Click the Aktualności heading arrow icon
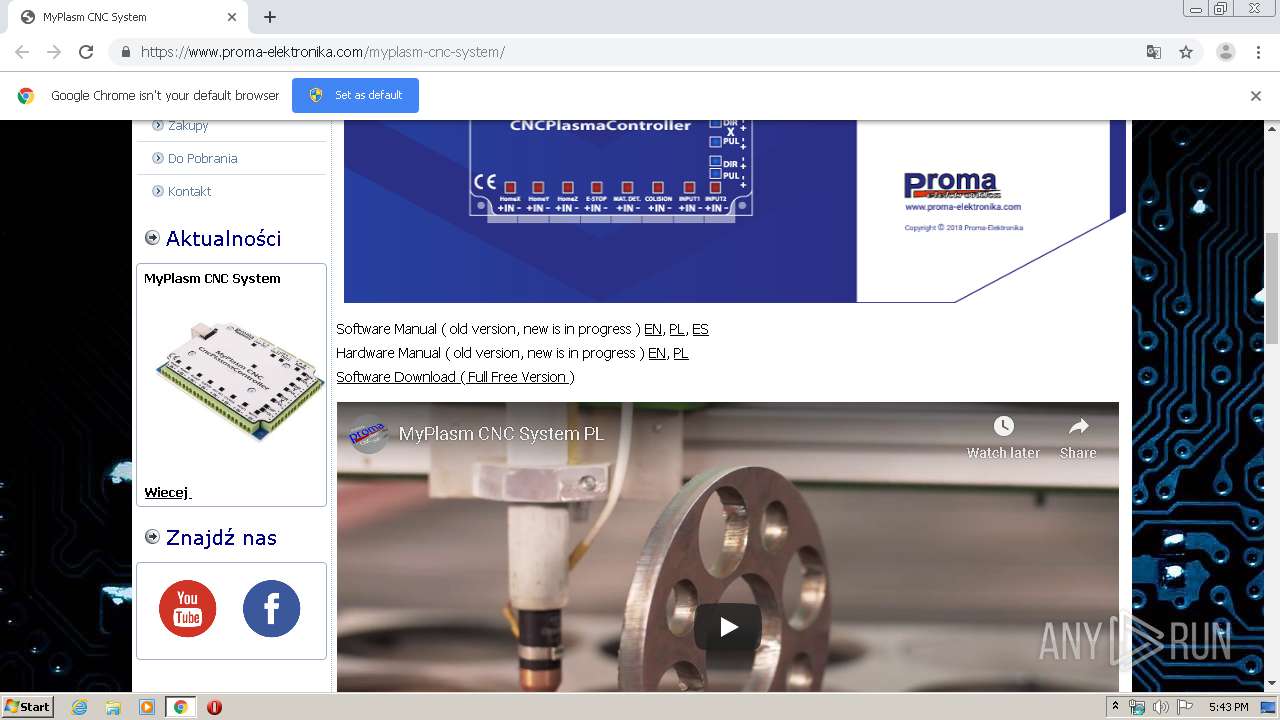 pos(152,238)
